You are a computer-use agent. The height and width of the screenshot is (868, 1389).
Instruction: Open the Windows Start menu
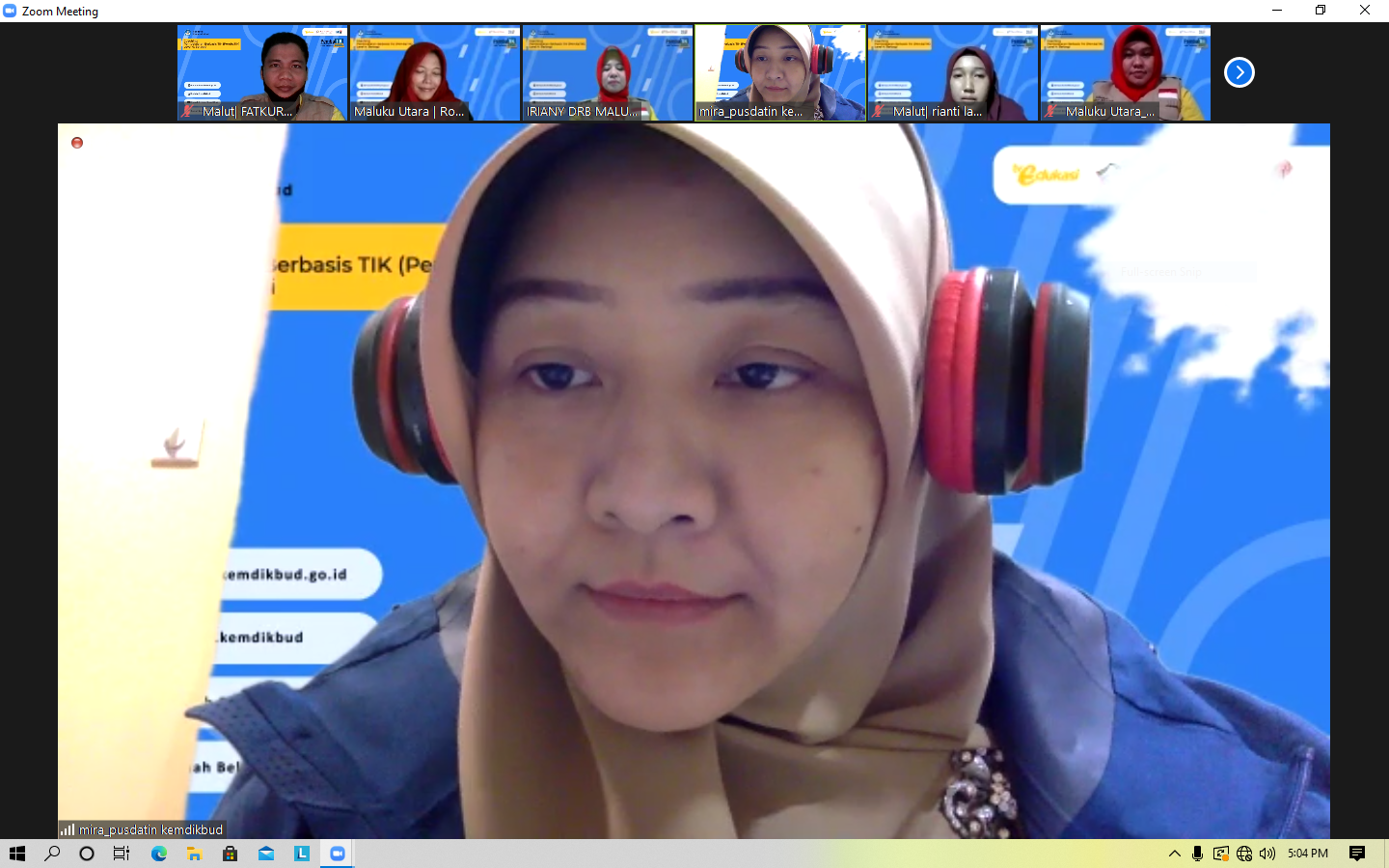[x=17, y=854]
